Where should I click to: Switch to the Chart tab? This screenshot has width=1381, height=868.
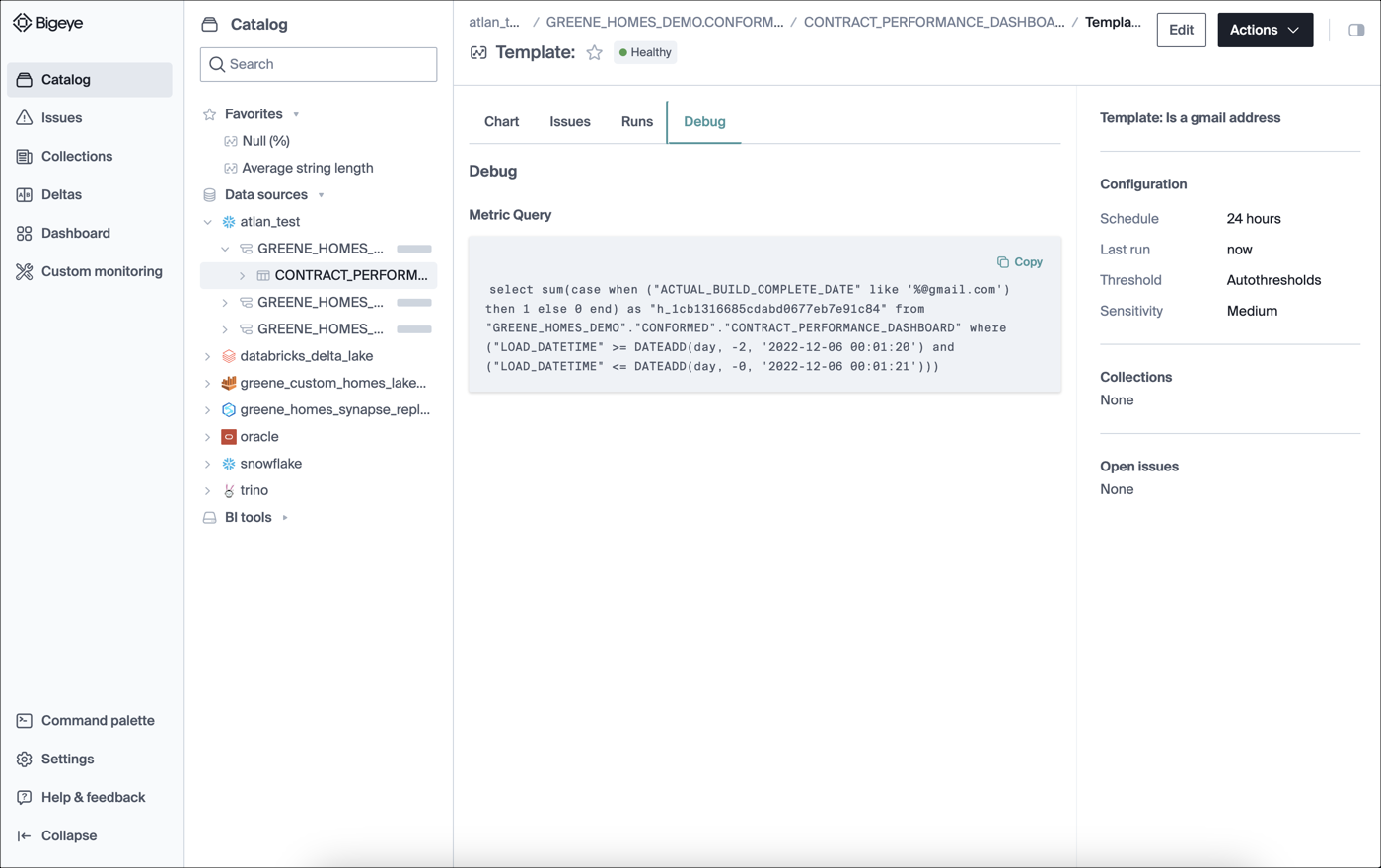(x=501, y=122)
